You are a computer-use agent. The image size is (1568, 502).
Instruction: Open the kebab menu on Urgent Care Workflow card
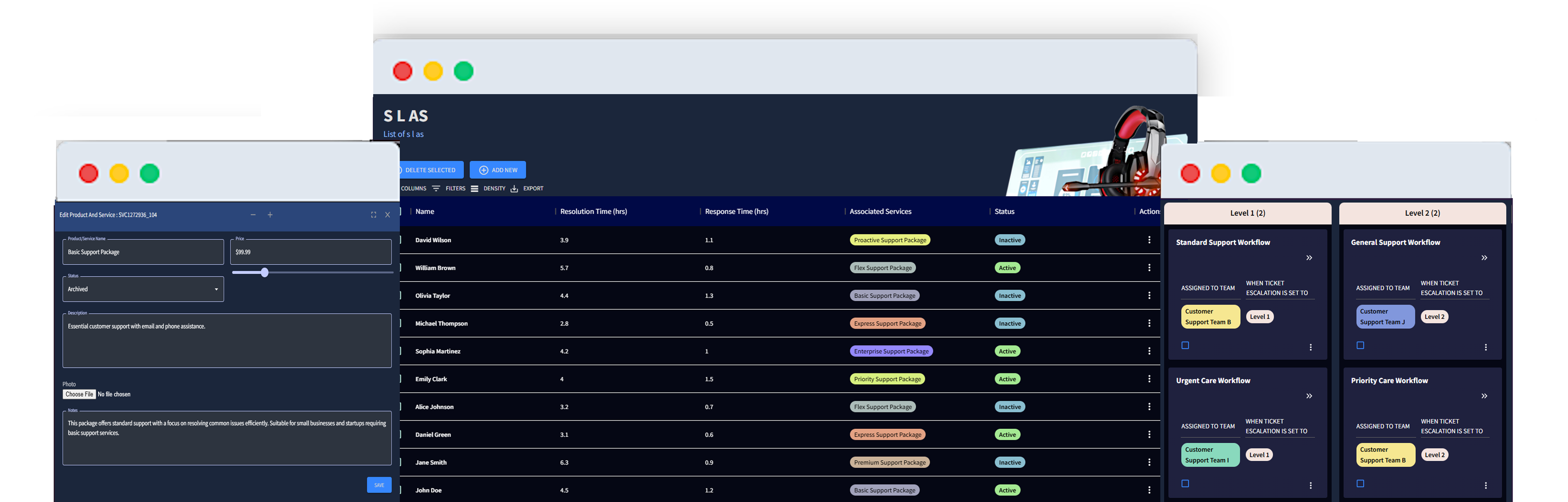click(x=1310, y=486)
